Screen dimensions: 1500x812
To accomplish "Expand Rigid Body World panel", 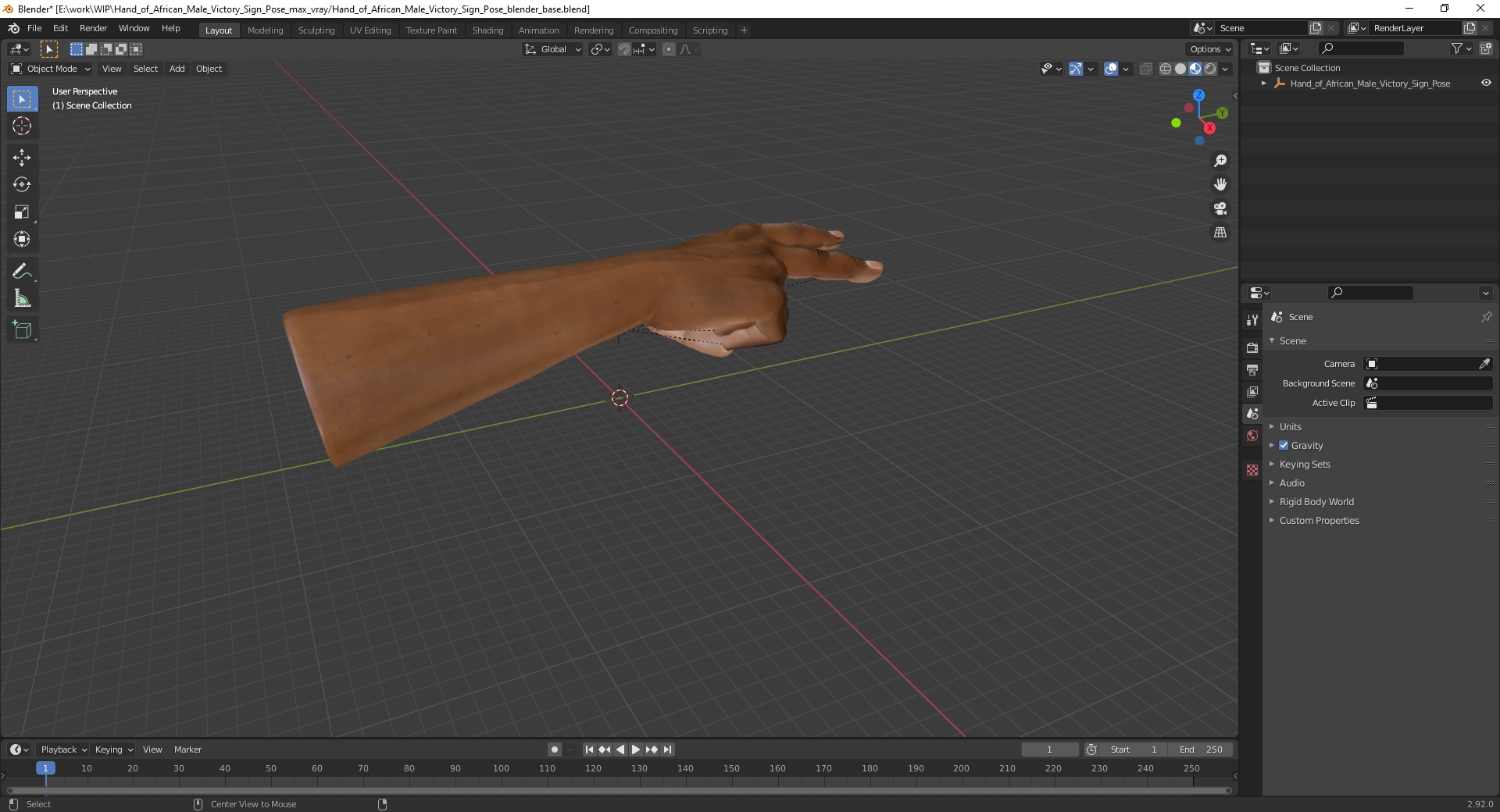I will 1316,501.
